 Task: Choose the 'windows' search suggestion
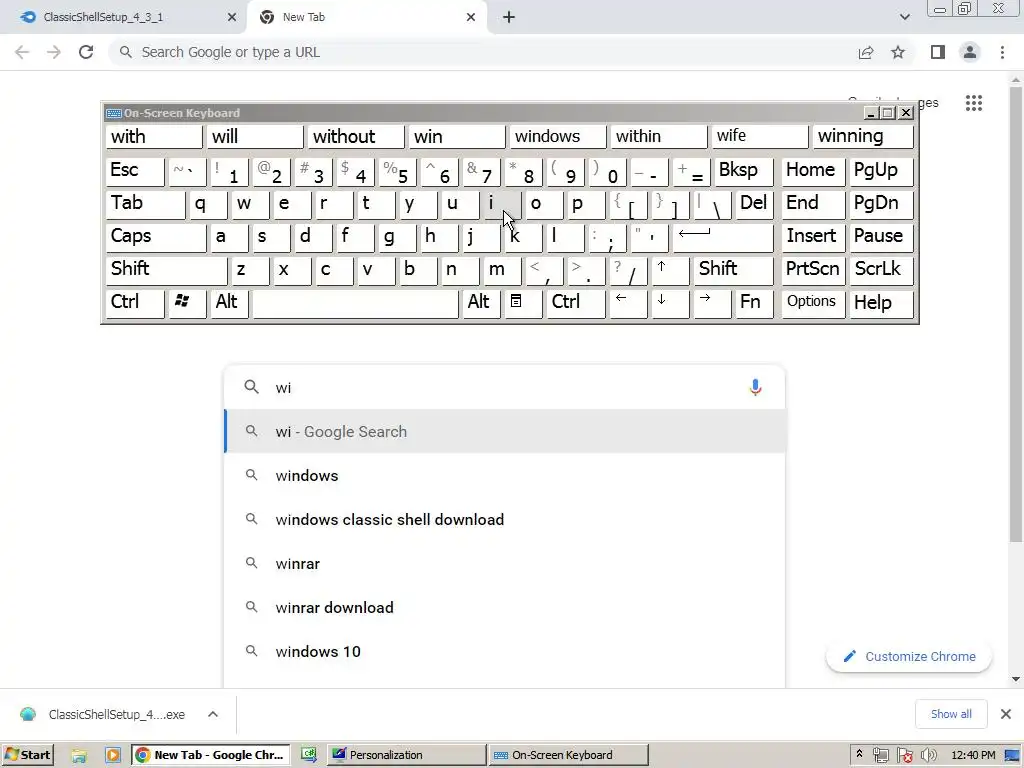504,475
